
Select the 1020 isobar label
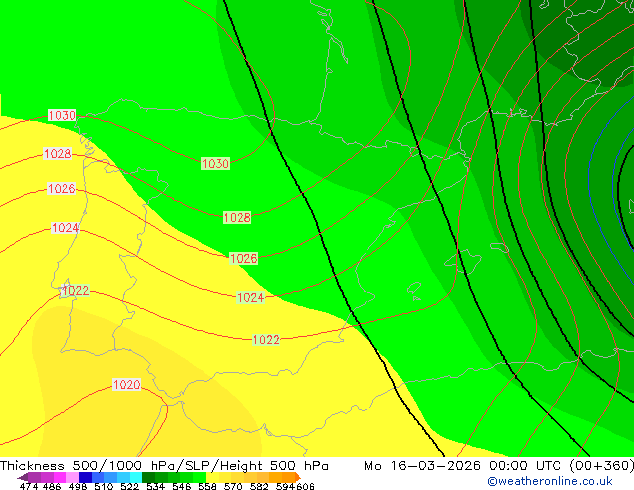tap(127, 384)
